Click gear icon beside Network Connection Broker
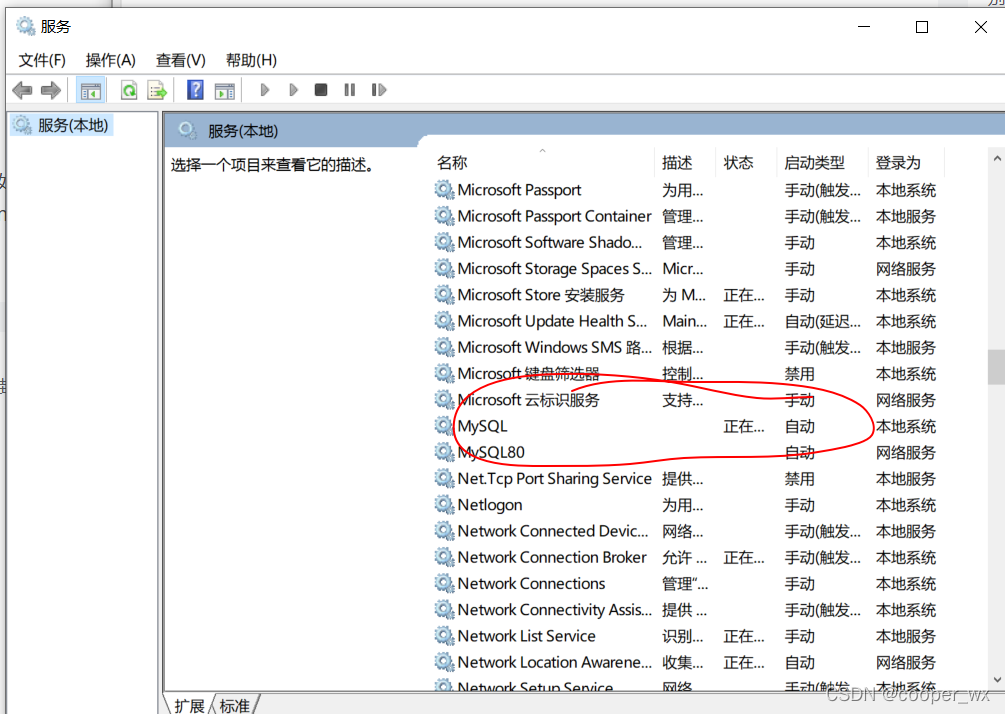1005x714 pixels. pos(444,557)
